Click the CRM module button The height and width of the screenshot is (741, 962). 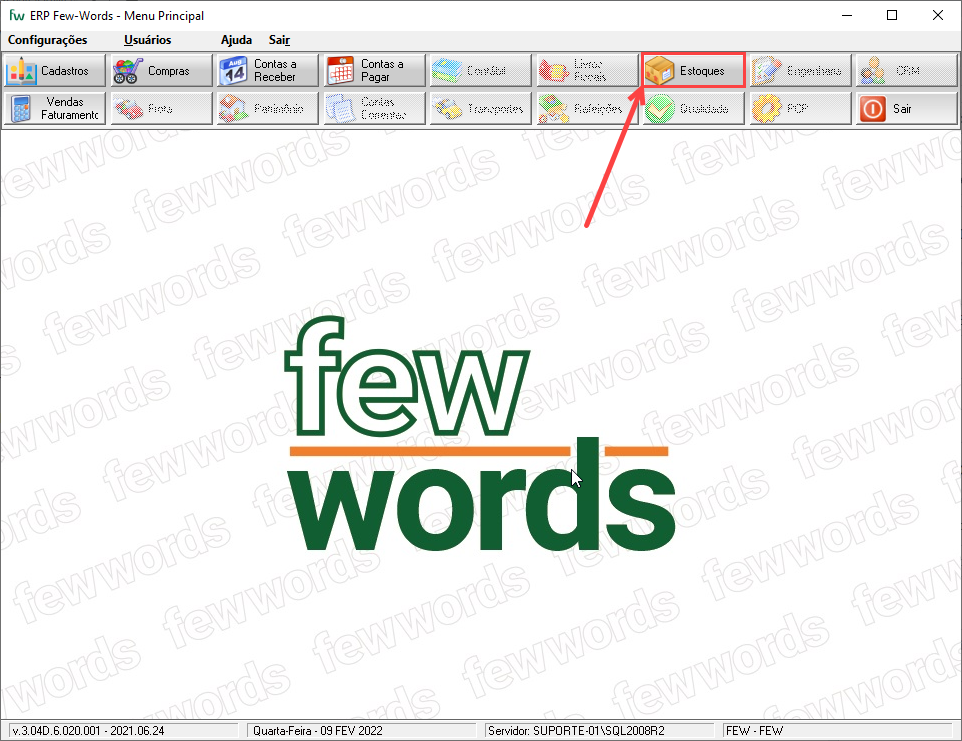point(907,71)
